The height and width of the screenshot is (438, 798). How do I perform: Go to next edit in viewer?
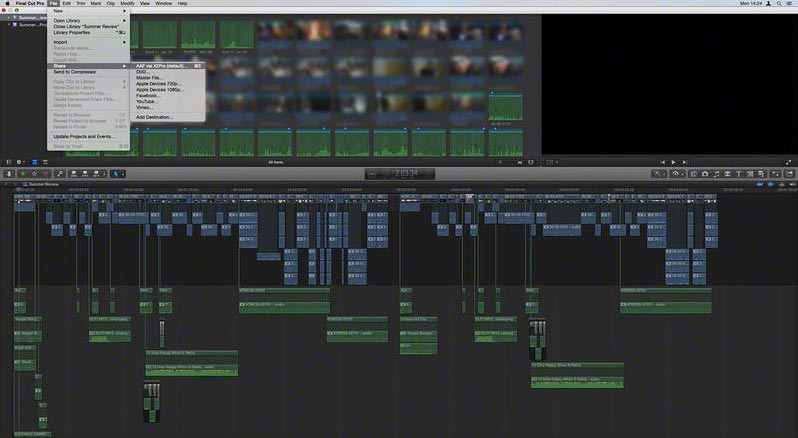(685, 162)
